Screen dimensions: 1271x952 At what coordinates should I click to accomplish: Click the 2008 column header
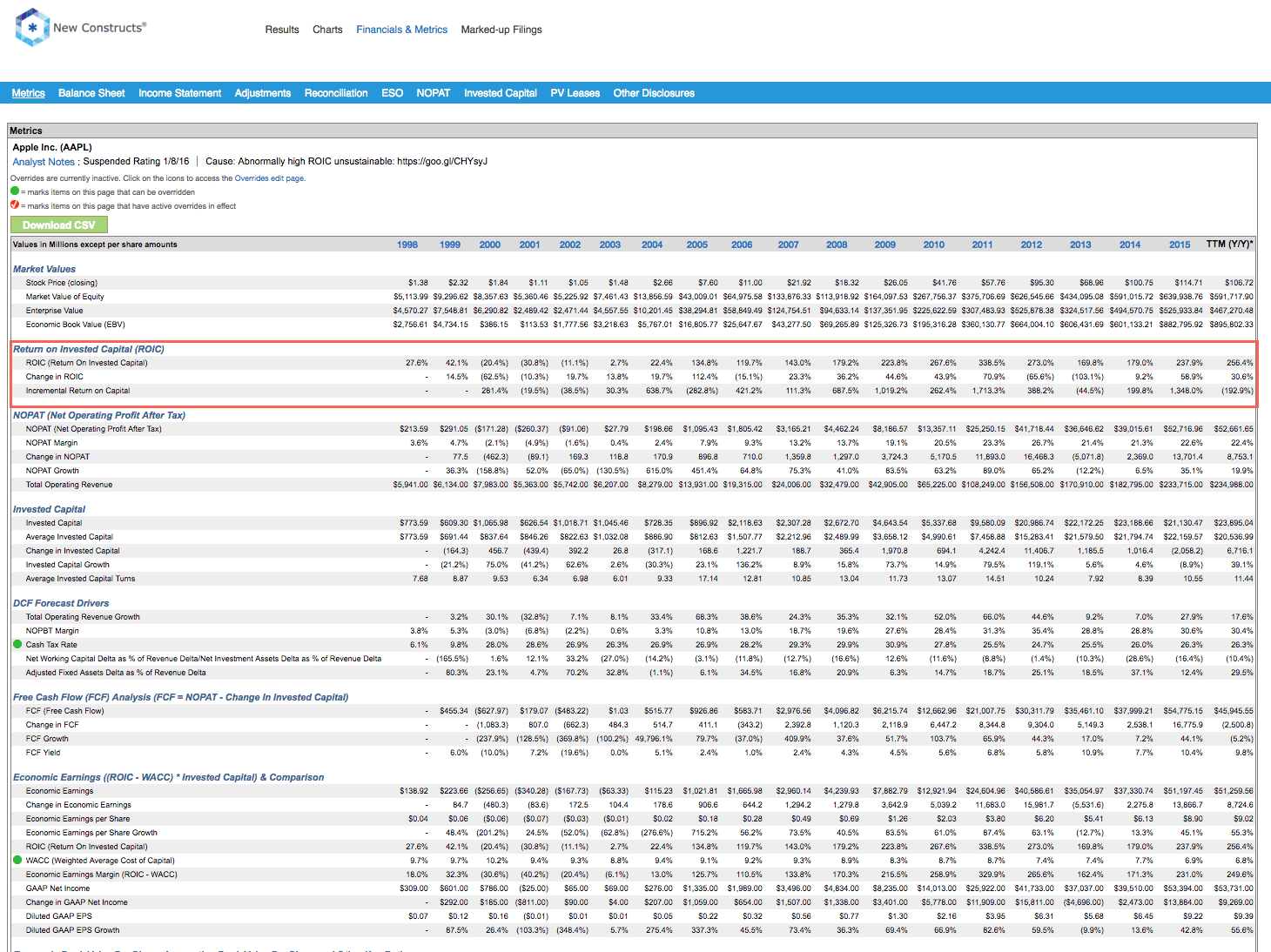pos(837,245)
